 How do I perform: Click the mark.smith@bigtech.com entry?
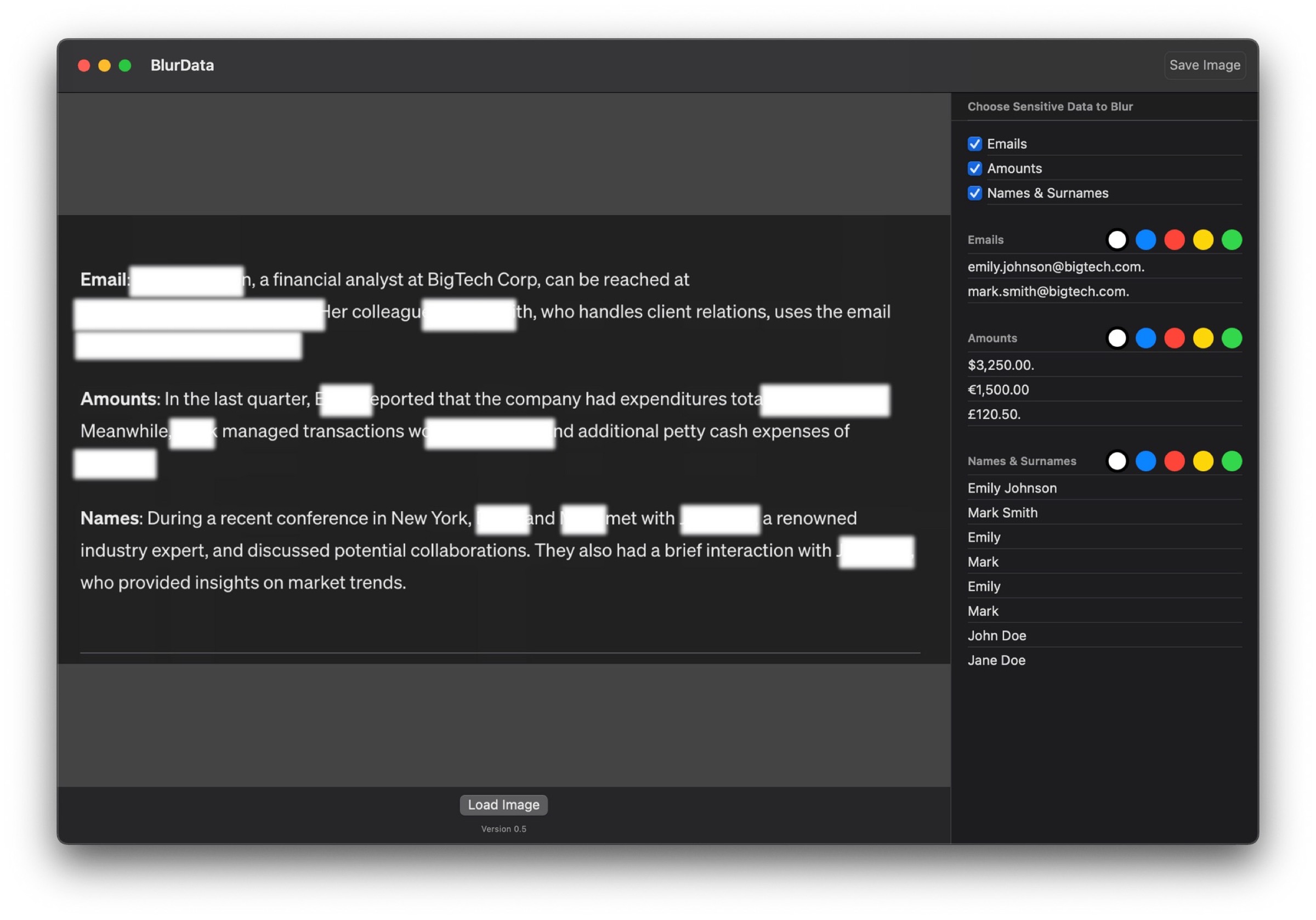(x=1048, y=291)
